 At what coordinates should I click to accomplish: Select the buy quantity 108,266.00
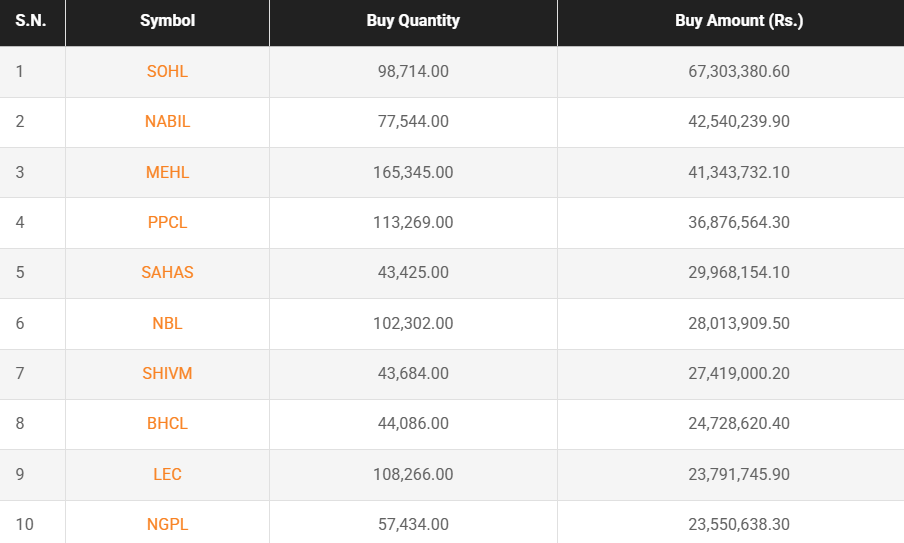coord(413,474)
